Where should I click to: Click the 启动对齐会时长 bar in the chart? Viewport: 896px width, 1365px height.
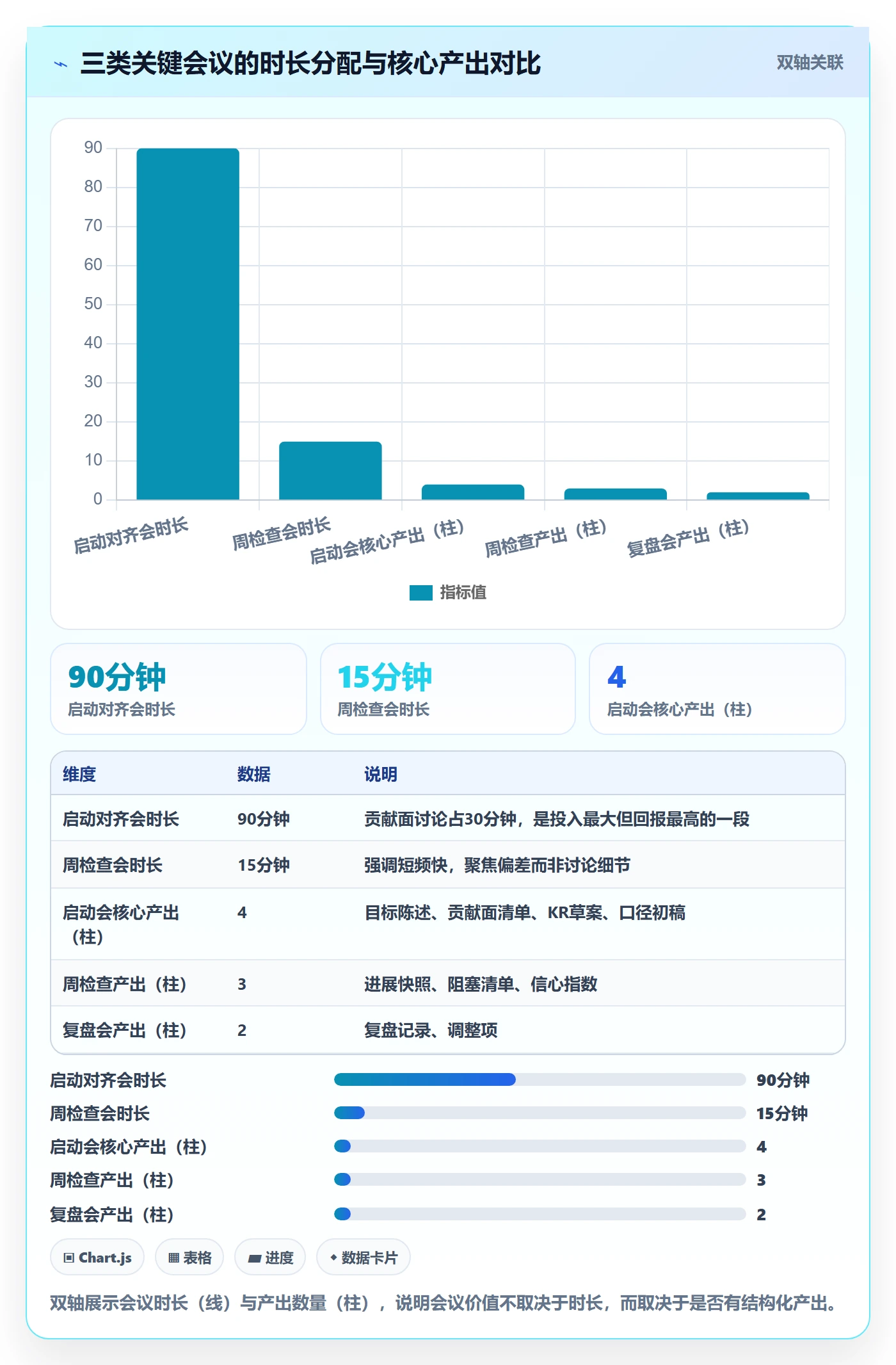coord(188,324)
